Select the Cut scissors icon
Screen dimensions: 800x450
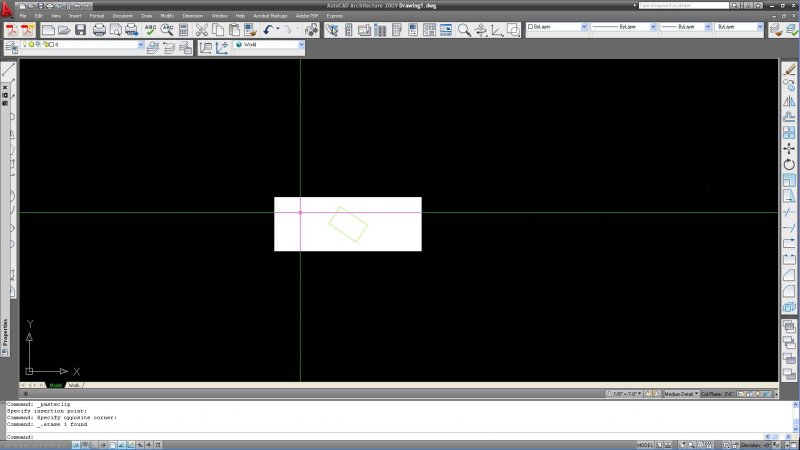pyautogui.click(x=201, y=30)
